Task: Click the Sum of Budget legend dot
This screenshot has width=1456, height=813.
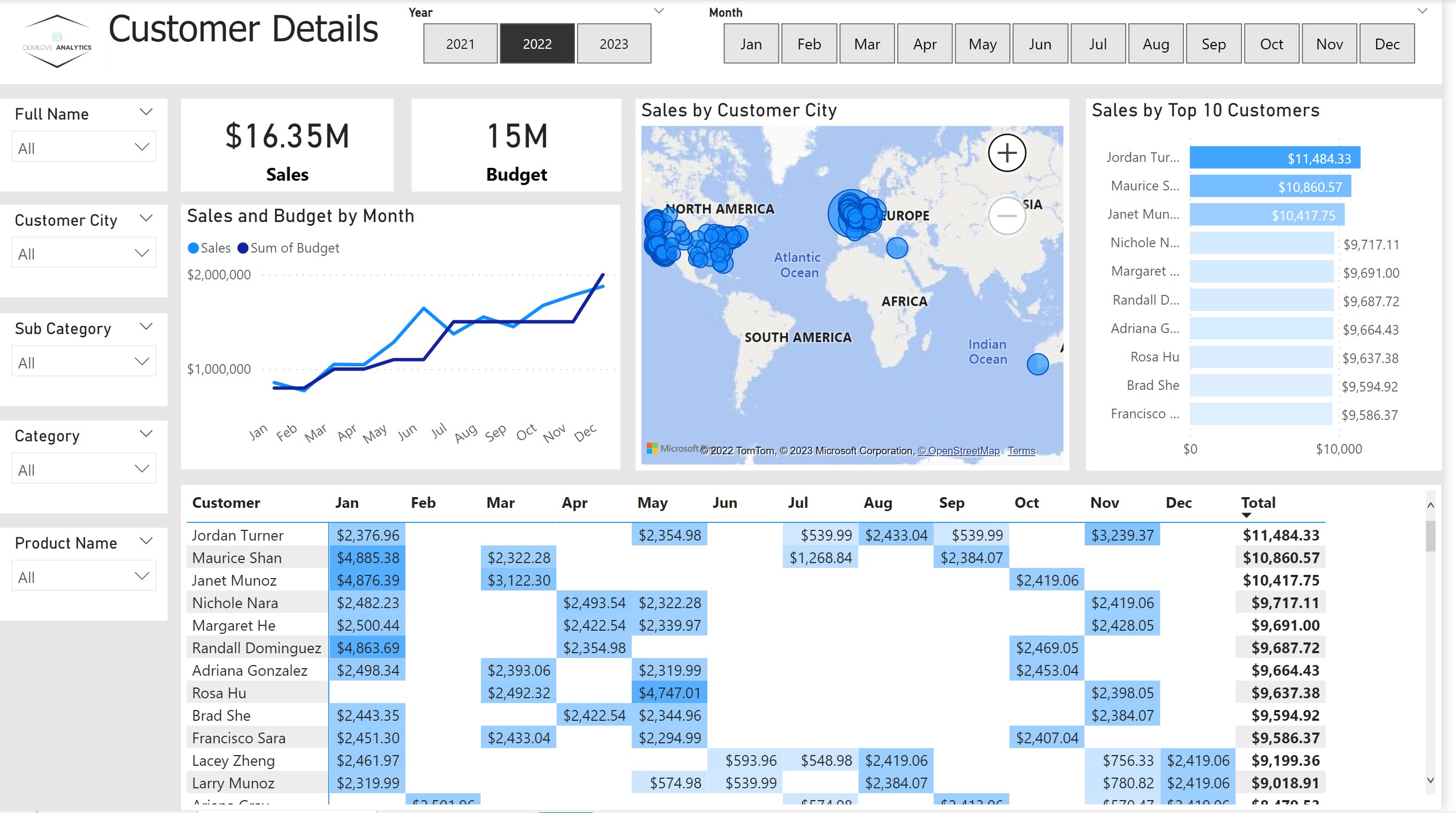Action: click(243, 248)
